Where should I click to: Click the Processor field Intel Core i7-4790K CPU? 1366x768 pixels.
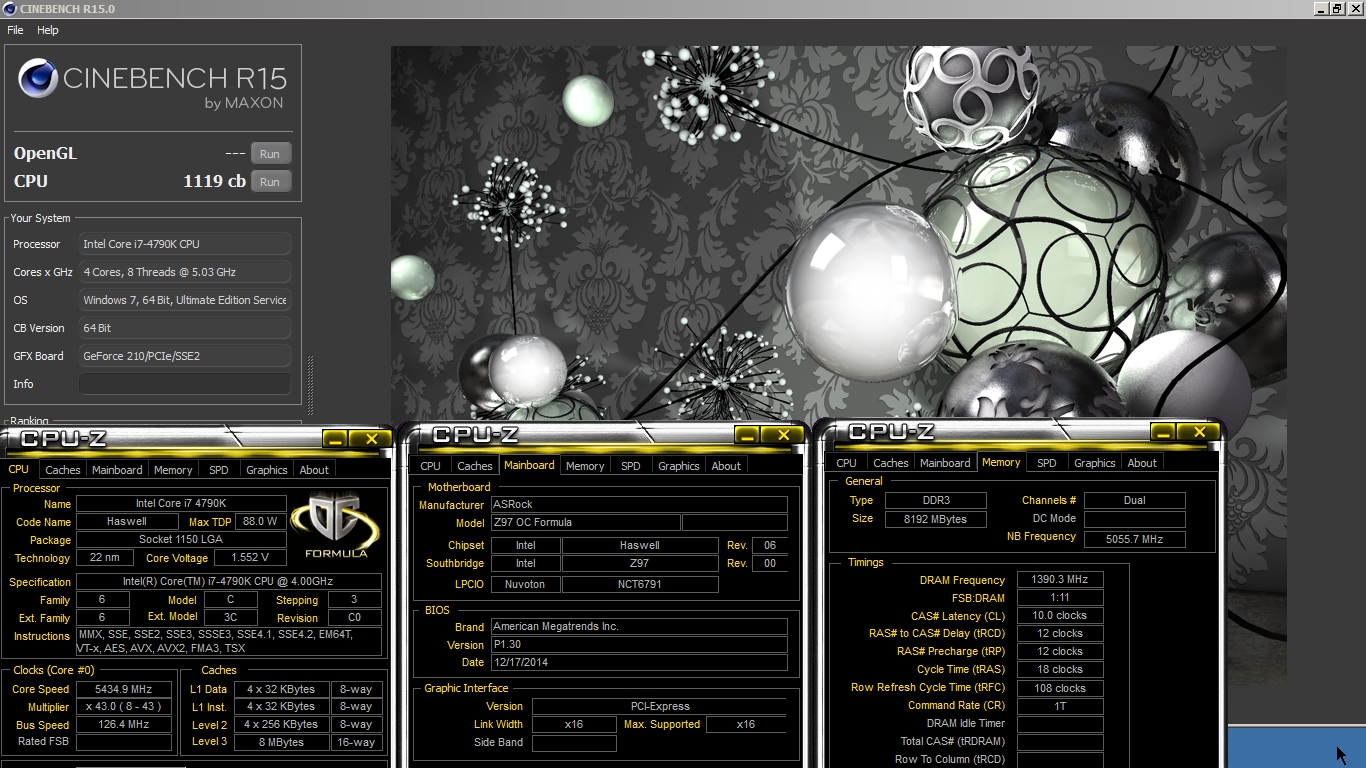click(185, 244)
